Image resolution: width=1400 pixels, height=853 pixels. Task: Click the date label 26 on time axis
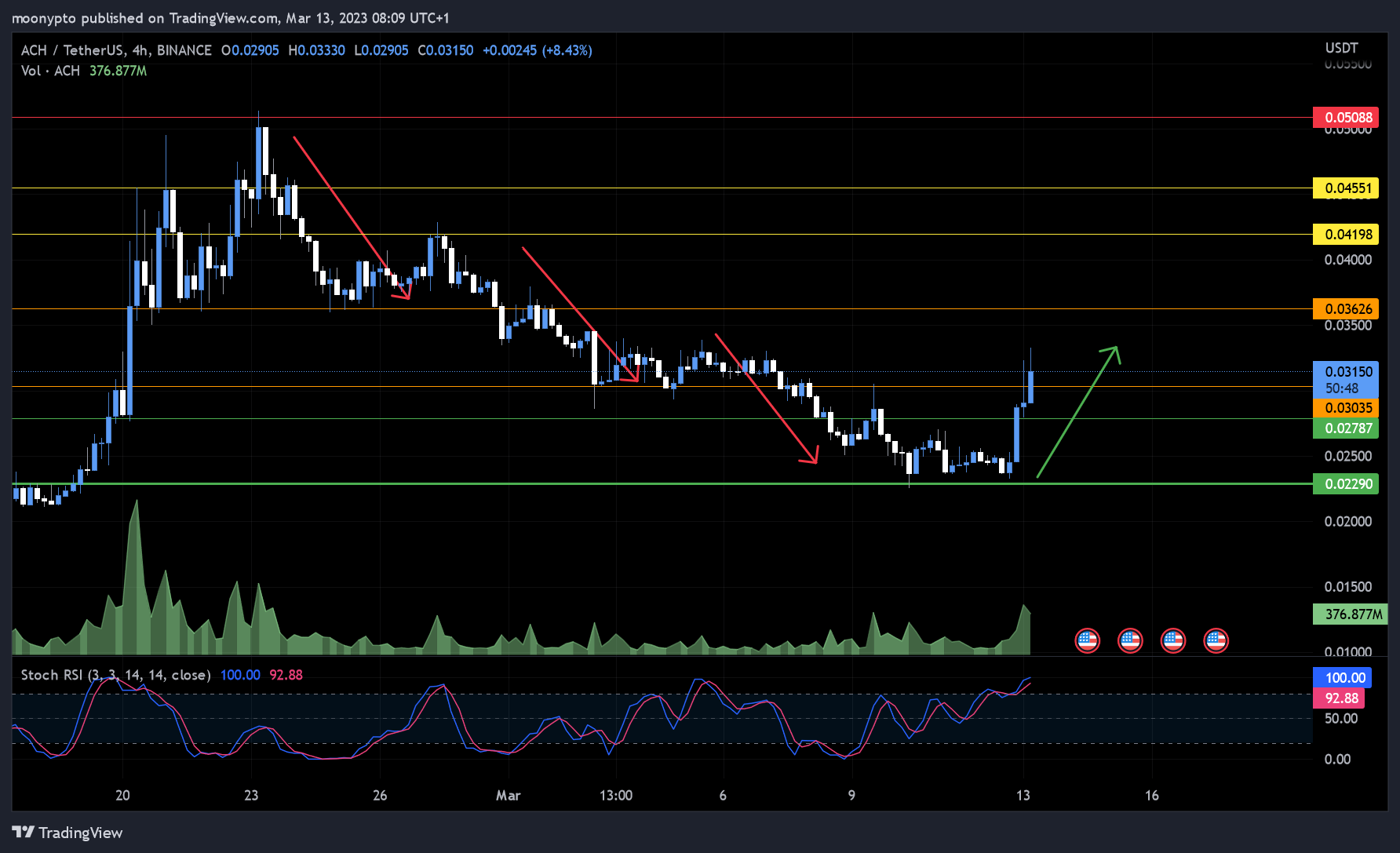point(380,796)
